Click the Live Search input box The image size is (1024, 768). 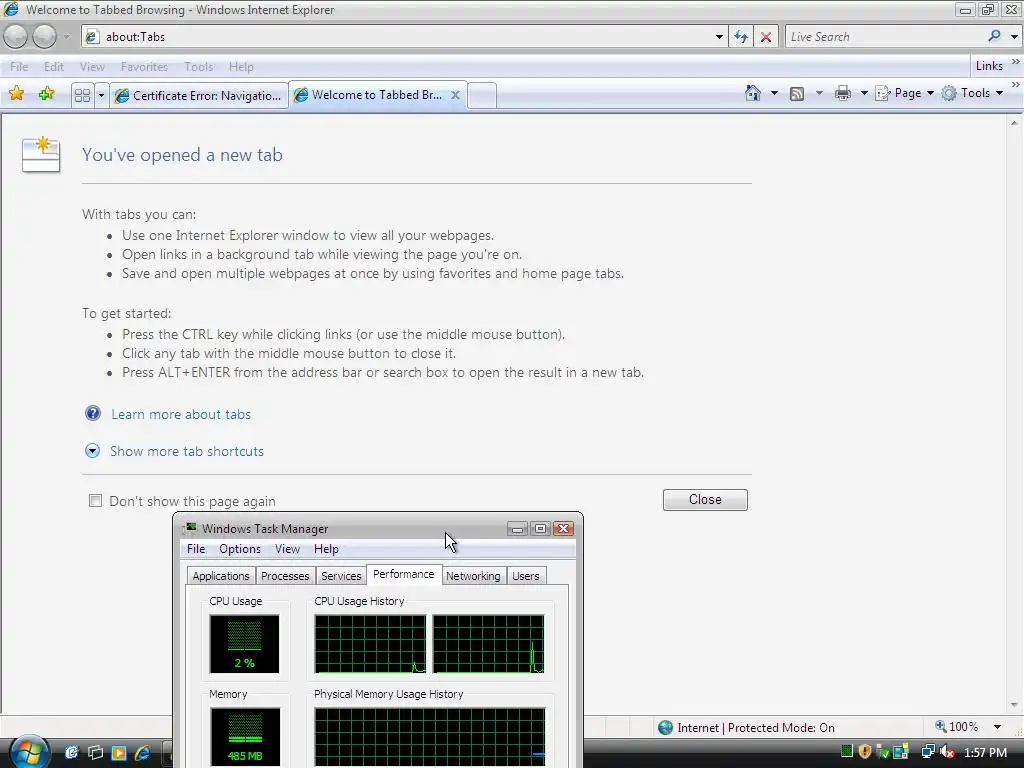tap(885, 37)
